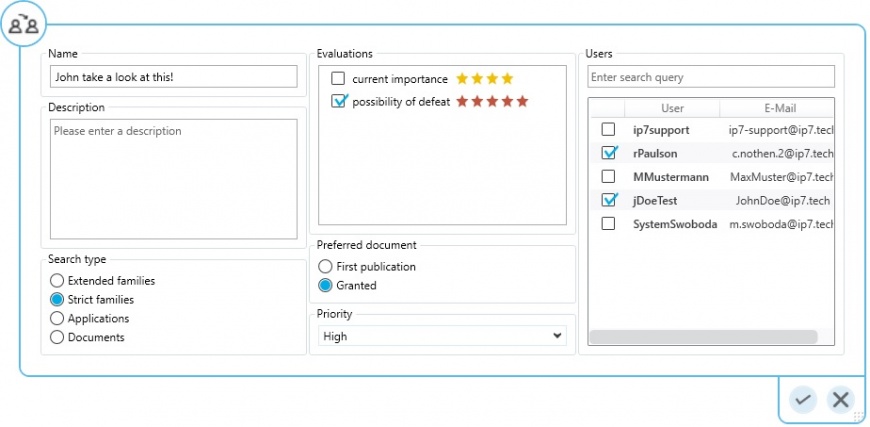Click the JohnDoe@ip7.tech email cell

pyautogui.click(x=782, y=201)
